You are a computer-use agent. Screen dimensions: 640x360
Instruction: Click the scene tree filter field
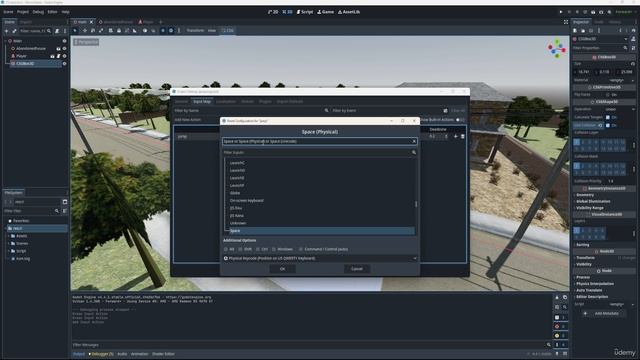tap(35, 31)
